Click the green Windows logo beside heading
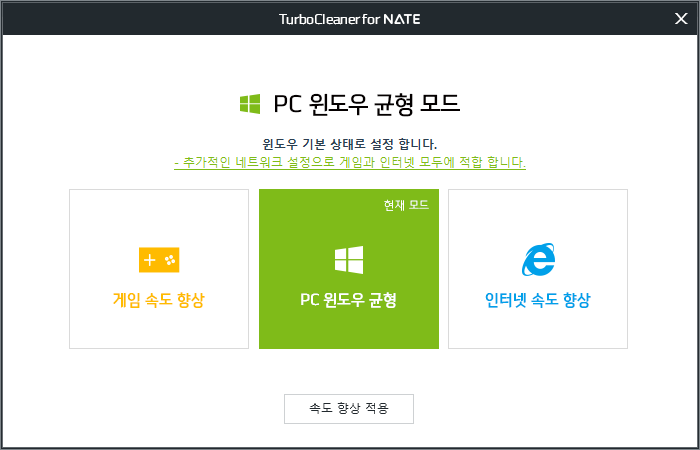Viewport: 700px width, 450px height. point(250,104)
